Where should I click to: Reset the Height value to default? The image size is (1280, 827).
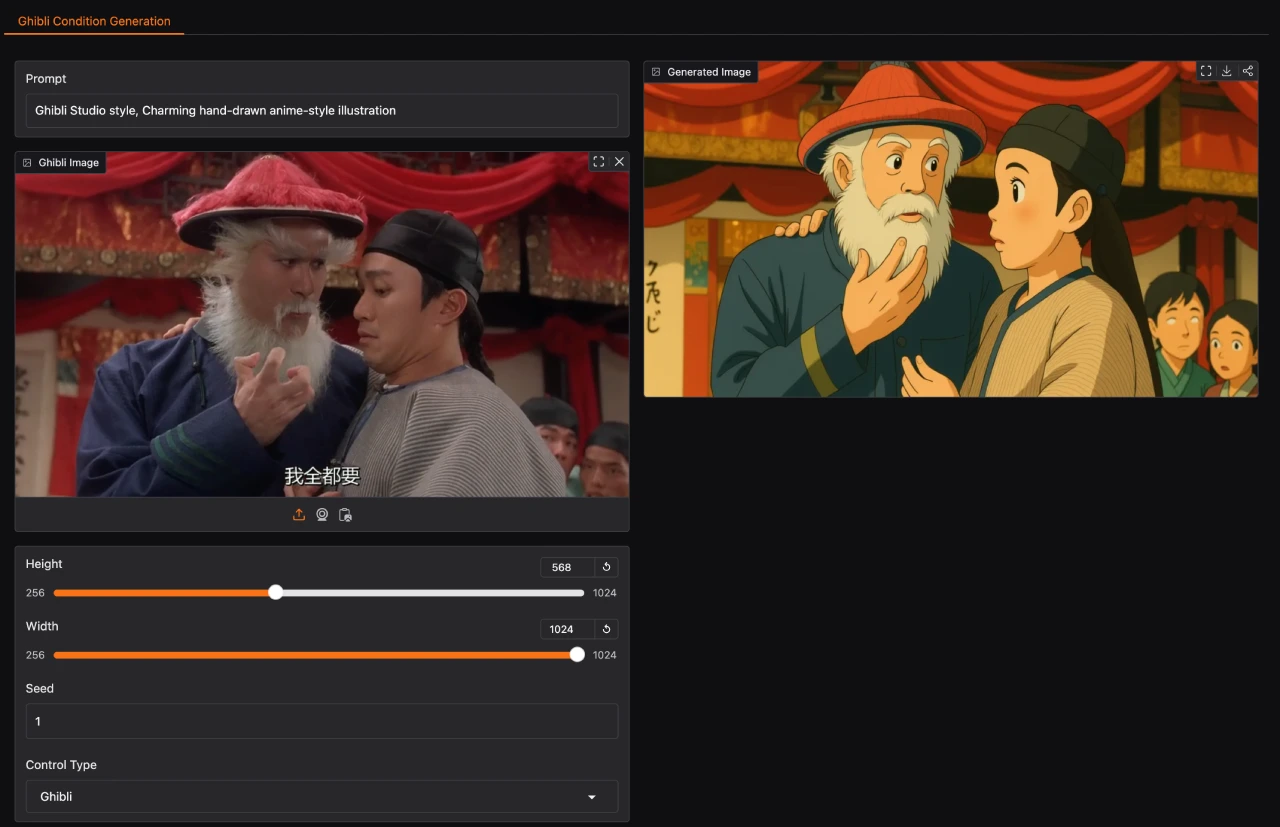[606, 567]
